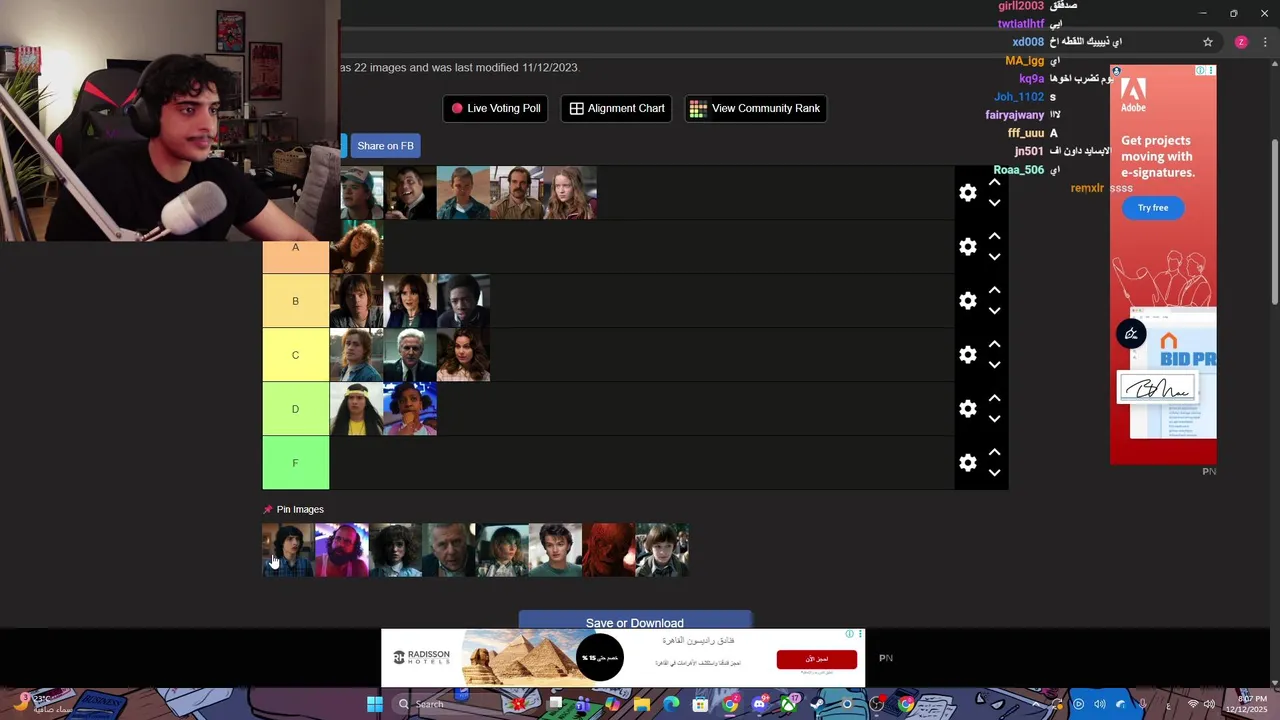Open Xbox app from taskbar
Image resolution: width=1280 pixels, height=720 pixels.
click(788, 704)
